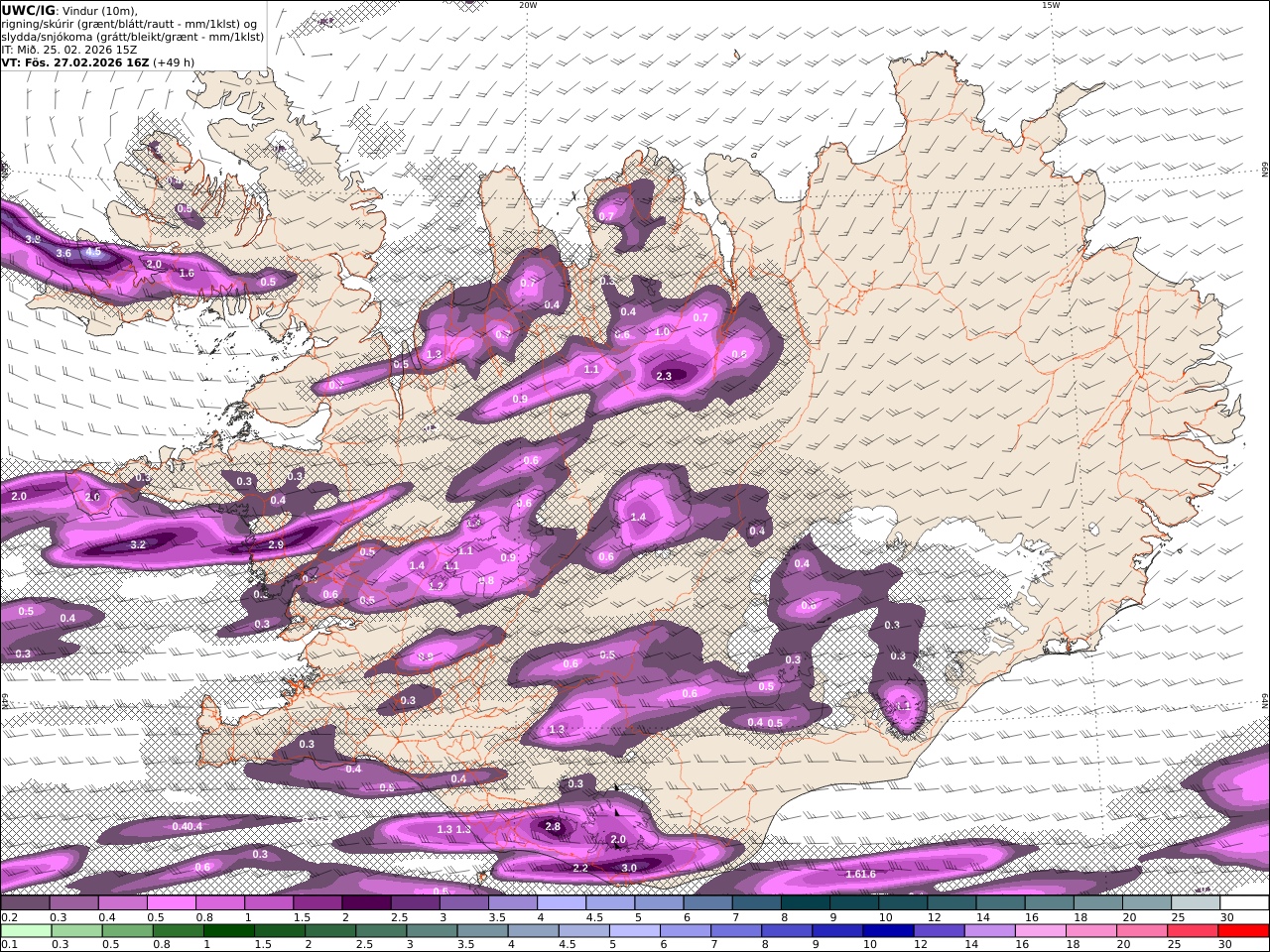This screenshot has height=952, width=1270.
Task: Choose the top-row swatch between 18 and 20
Action: click(x=1097, y=902)
